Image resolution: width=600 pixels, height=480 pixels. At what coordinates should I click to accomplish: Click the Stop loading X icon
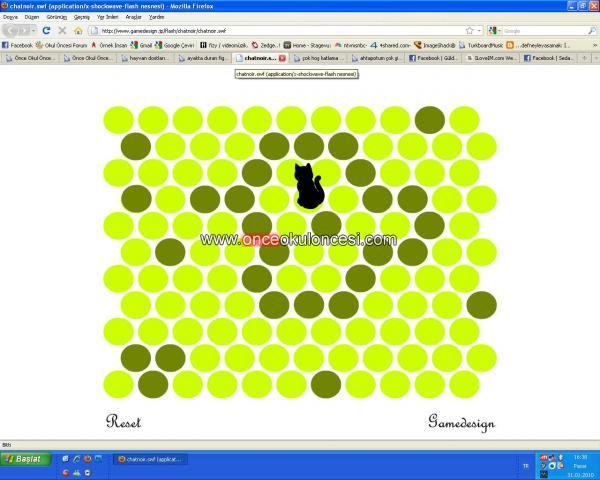pyautogui.click(x=62, y=30)
